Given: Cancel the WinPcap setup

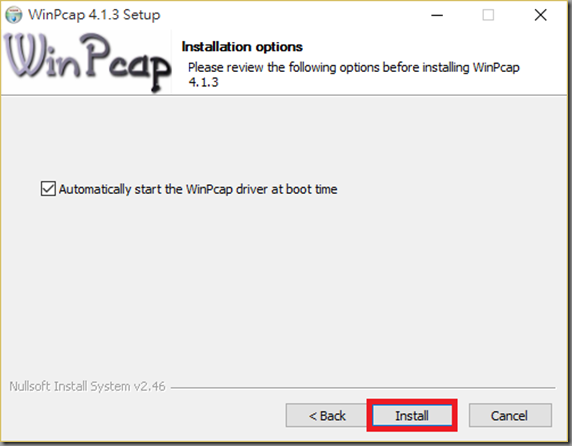Looking at the screenshot, I should pos(510,415).
